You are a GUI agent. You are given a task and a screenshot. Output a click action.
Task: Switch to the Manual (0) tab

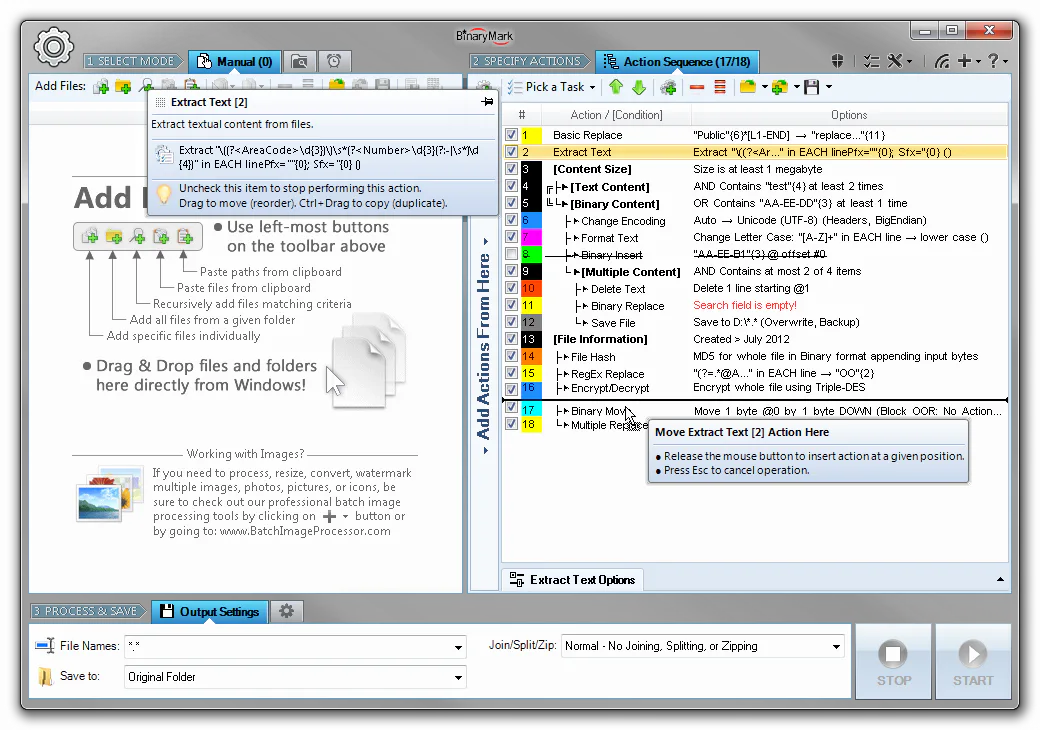[x=235, y=62]
